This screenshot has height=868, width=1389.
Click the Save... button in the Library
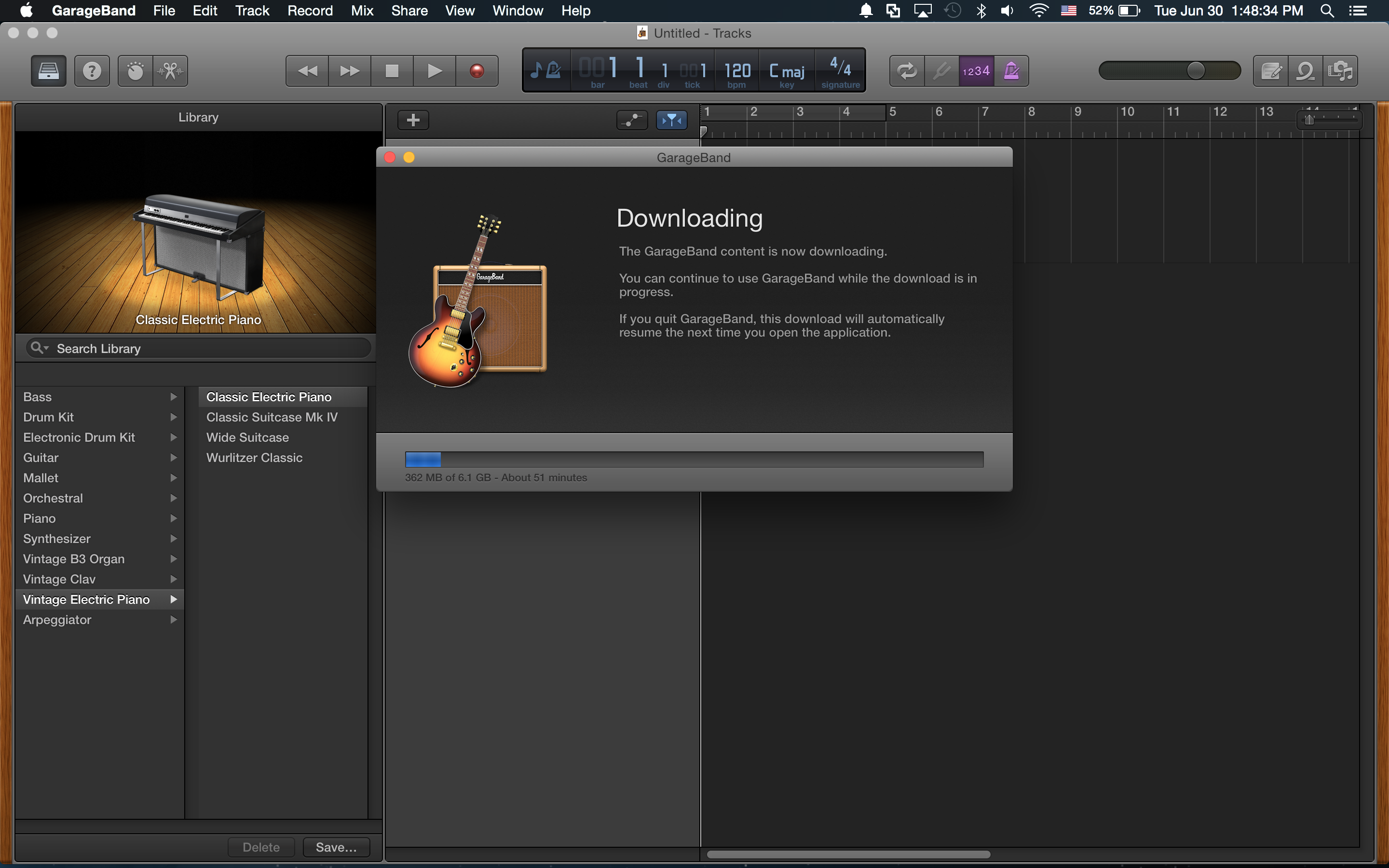click(x=336, y=847)
